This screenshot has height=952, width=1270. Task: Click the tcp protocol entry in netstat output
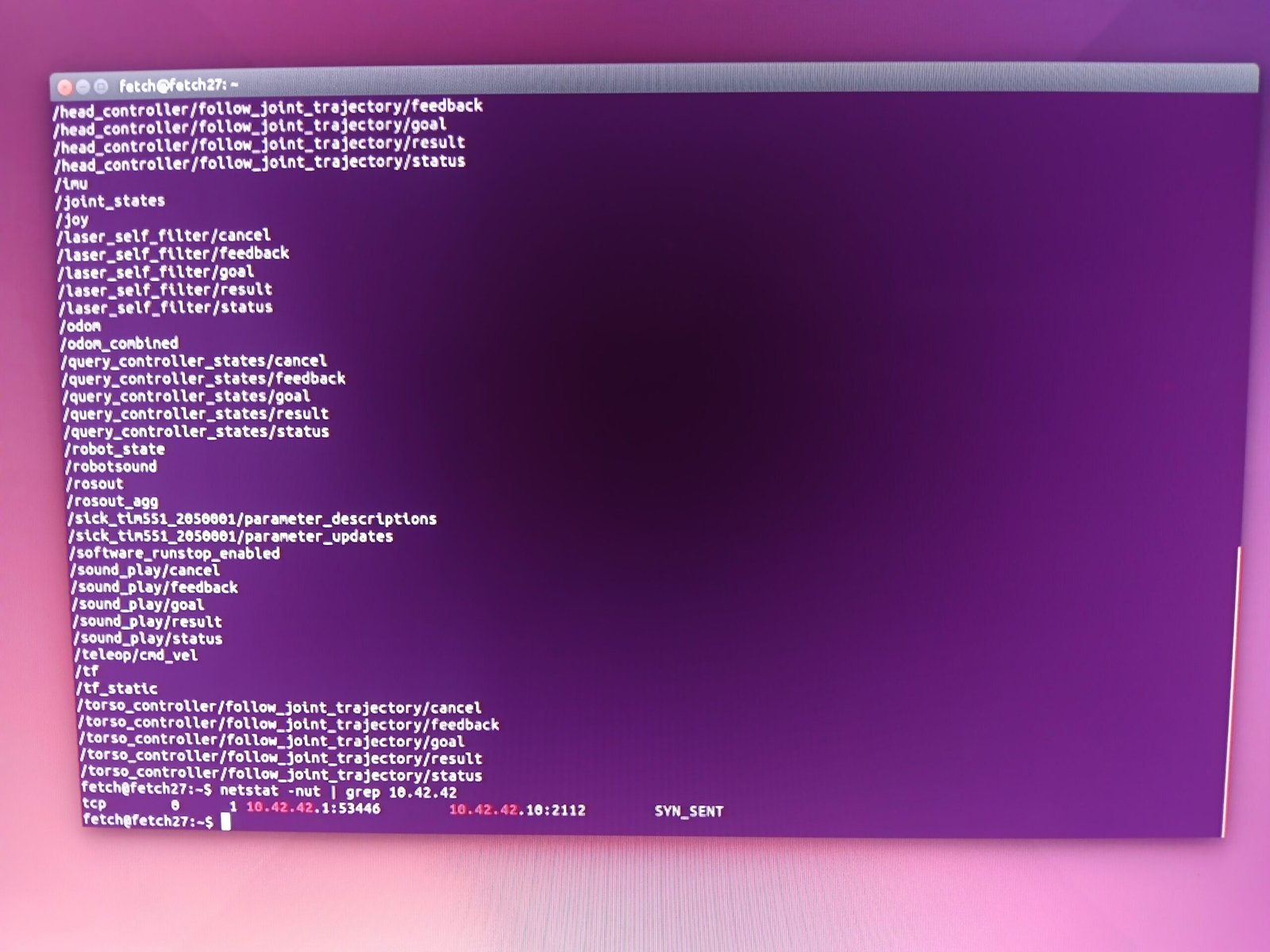[x=94, y=804]
